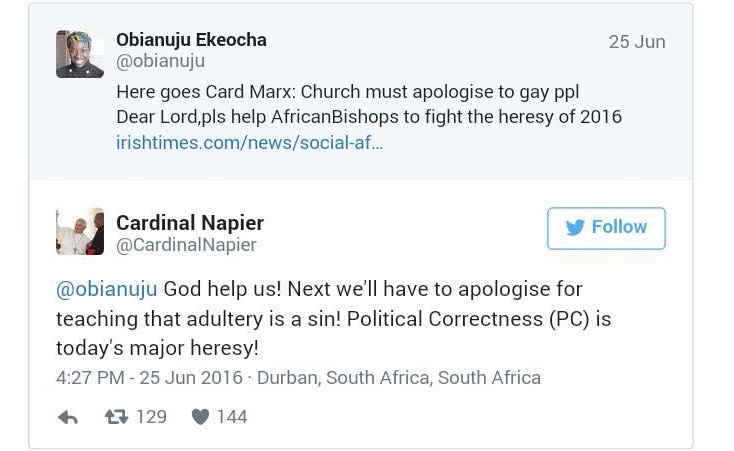Click the @obianuju handle under Obianuju Ekeocha

160,62
